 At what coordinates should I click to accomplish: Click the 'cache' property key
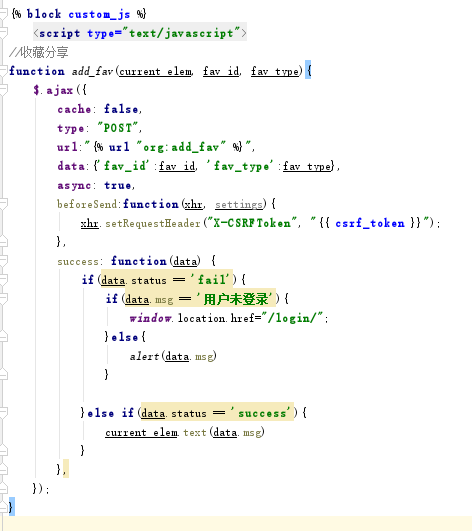point(74,109)
